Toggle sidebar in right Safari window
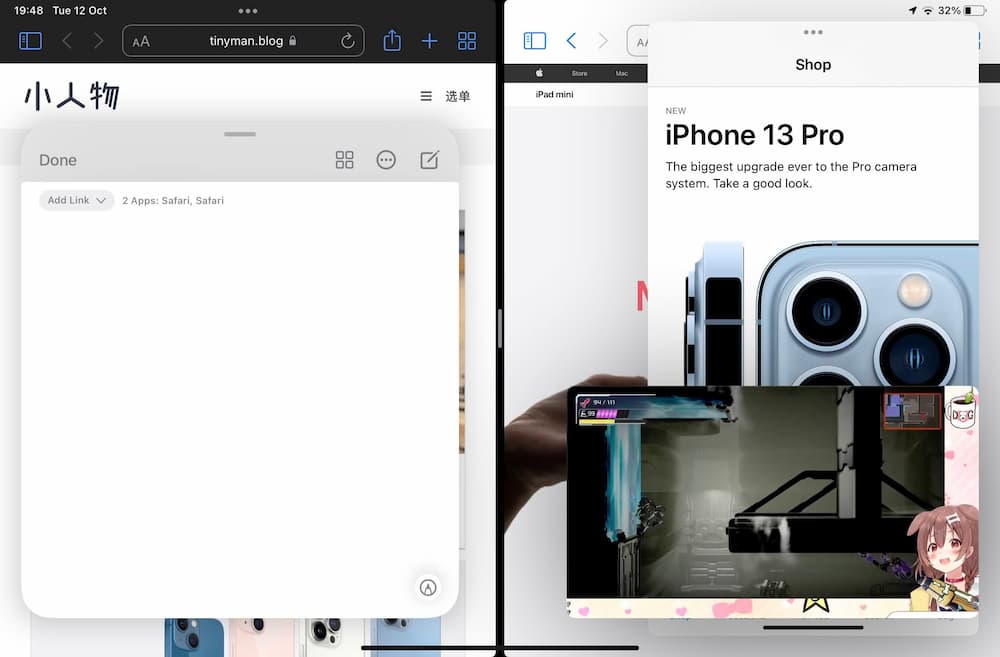Viewport: 1000px width, 657px height. click(x=534, y=41)
